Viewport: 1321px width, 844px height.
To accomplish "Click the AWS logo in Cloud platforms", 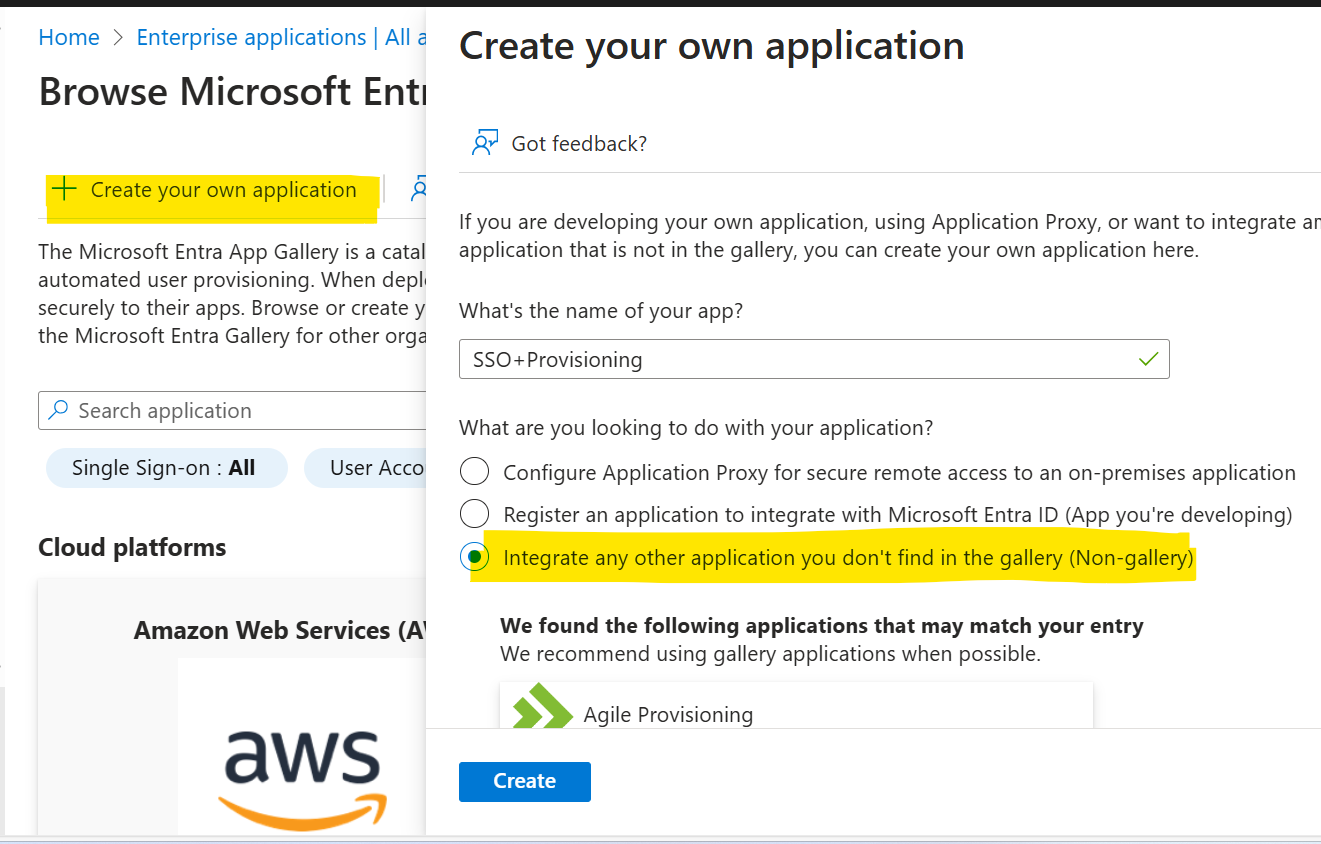I will tap(303, 779).
